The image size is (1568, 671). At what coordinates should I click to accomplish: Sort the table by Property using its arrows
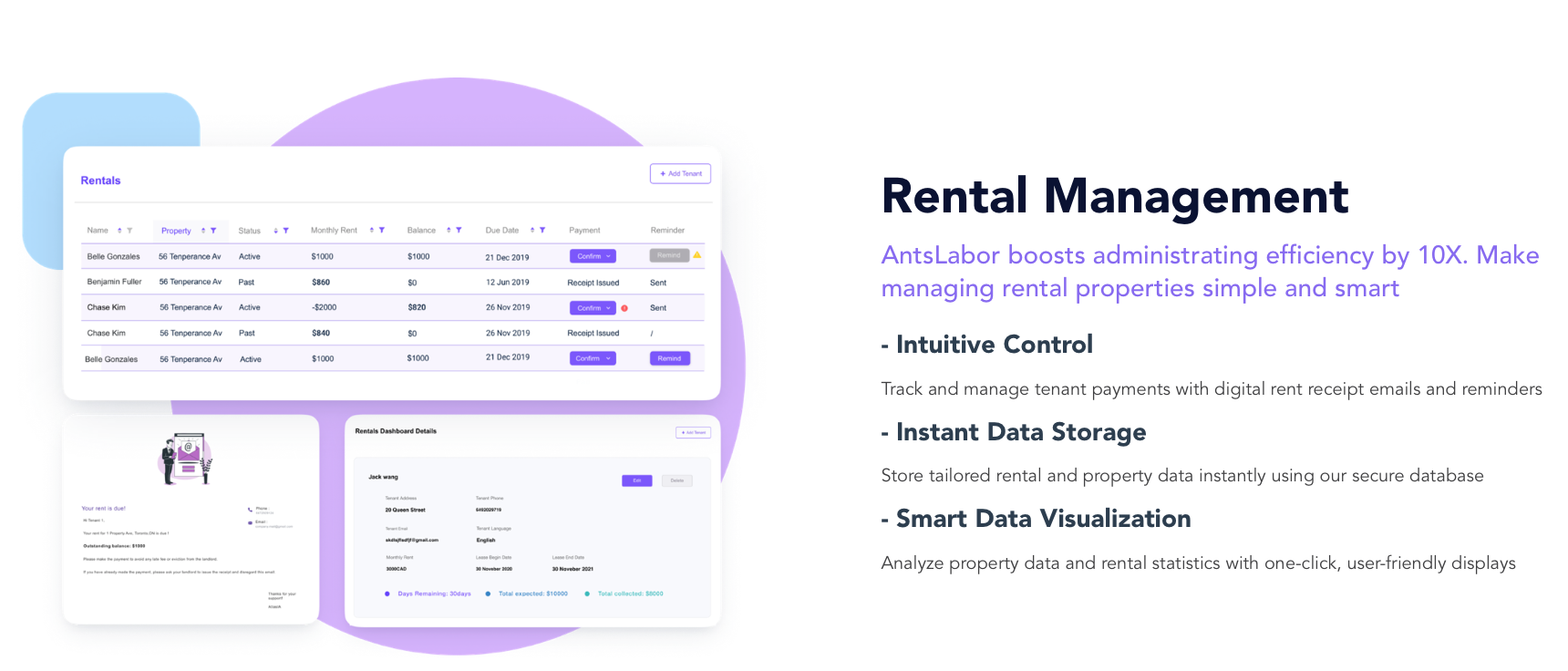(x=203, y=231)
